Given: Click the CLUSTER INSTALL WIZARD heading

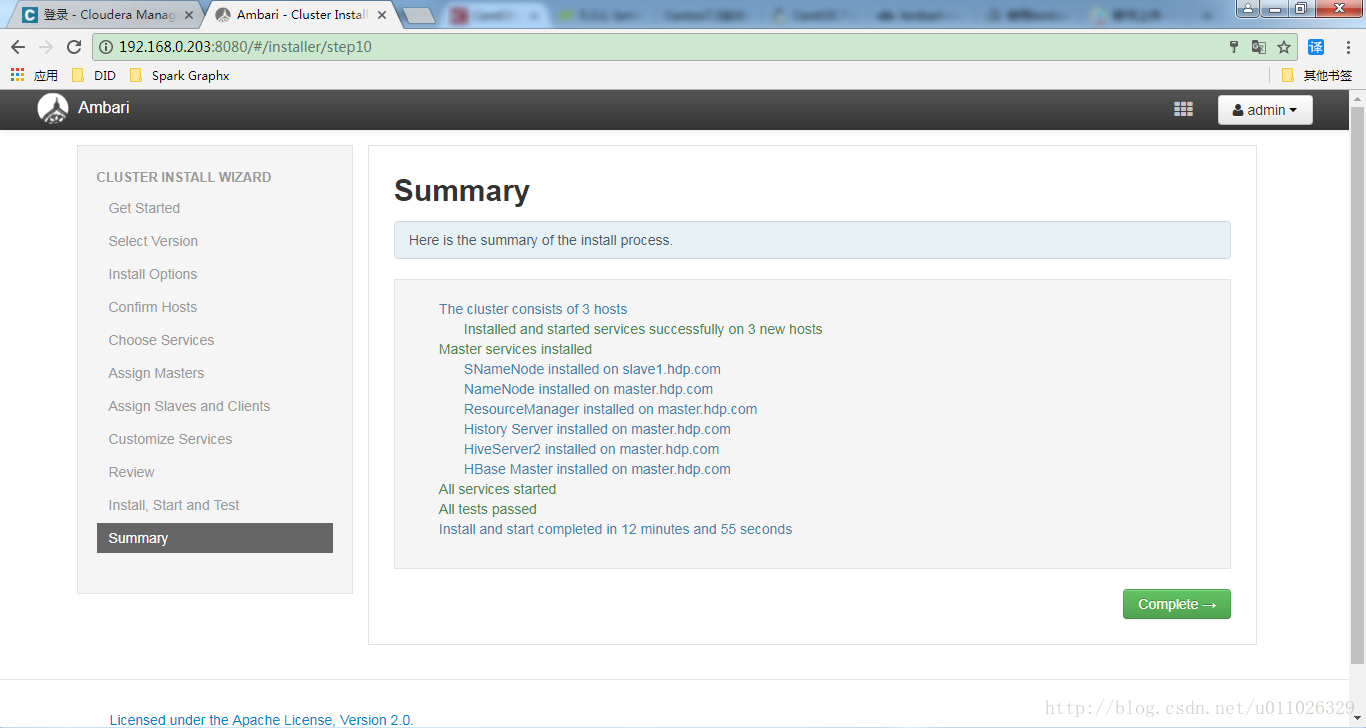Looking at the screenshot, I should coord(184,177).
